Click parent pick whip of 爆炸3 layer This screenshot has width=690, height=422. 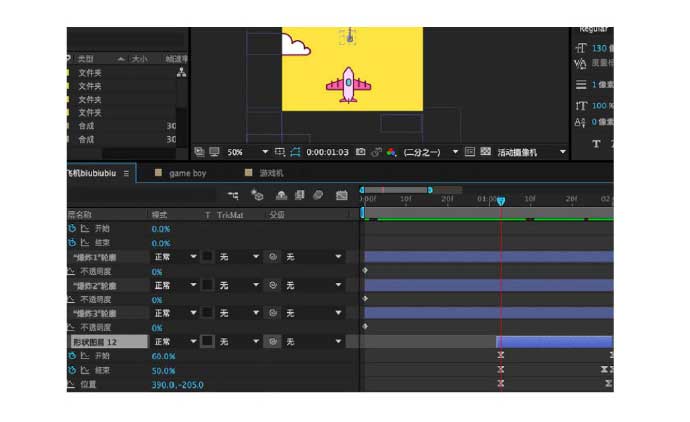tap(273, 313)
